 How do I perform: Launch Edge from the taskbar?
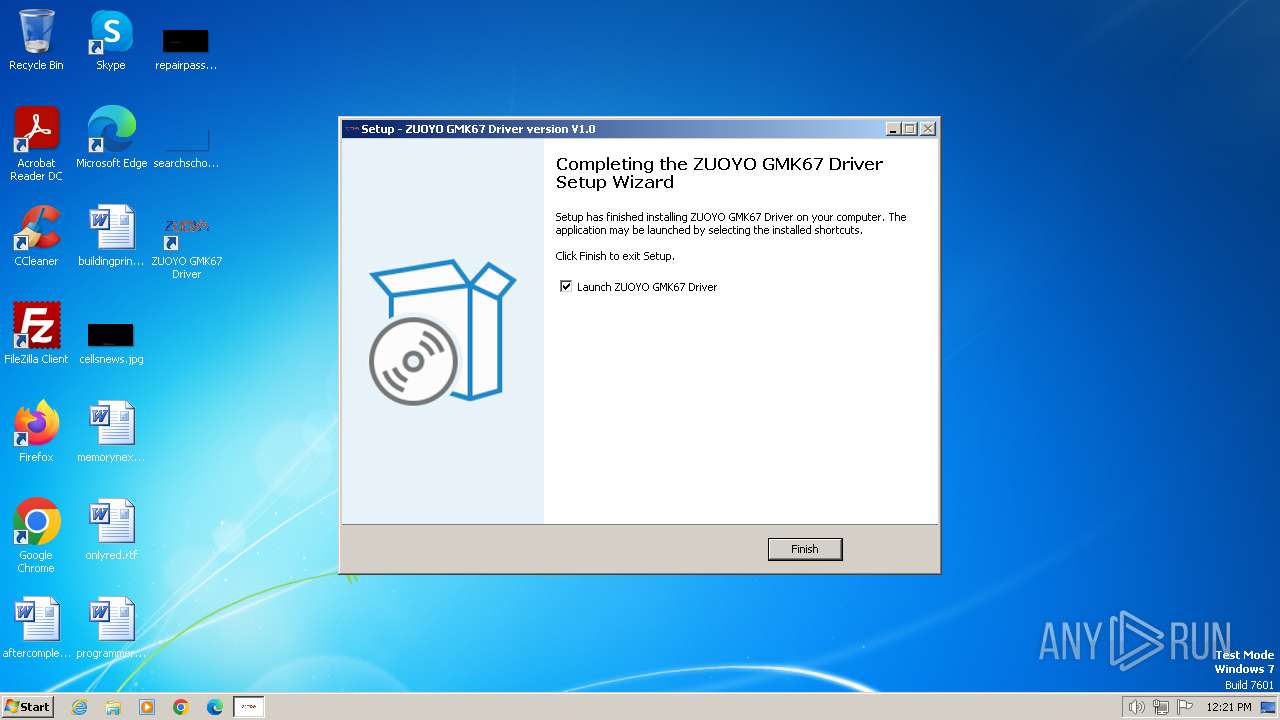pos(215,707)
